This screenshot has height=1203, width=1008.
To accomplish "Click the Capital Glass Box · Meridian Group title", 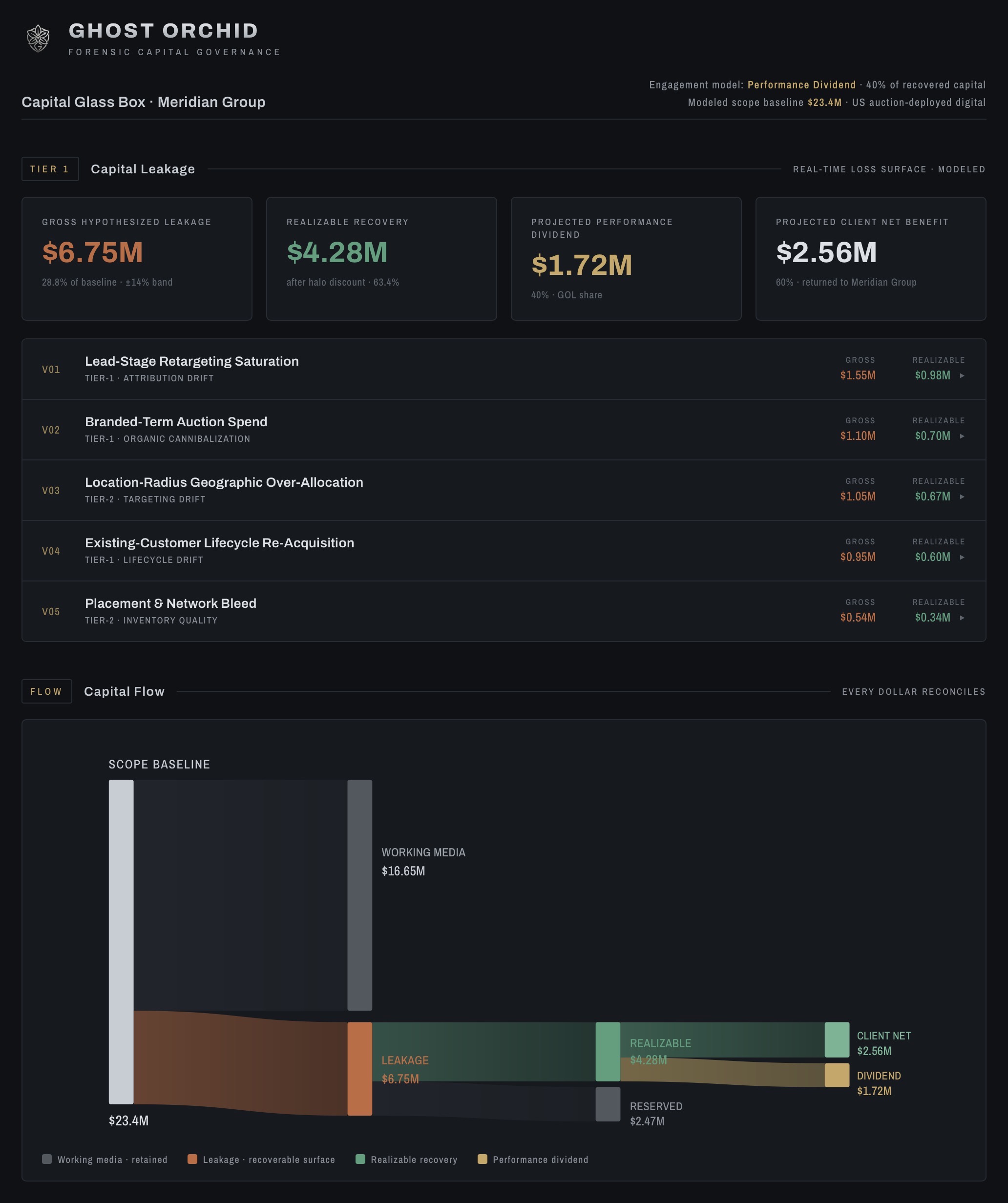I will (143, 102).
